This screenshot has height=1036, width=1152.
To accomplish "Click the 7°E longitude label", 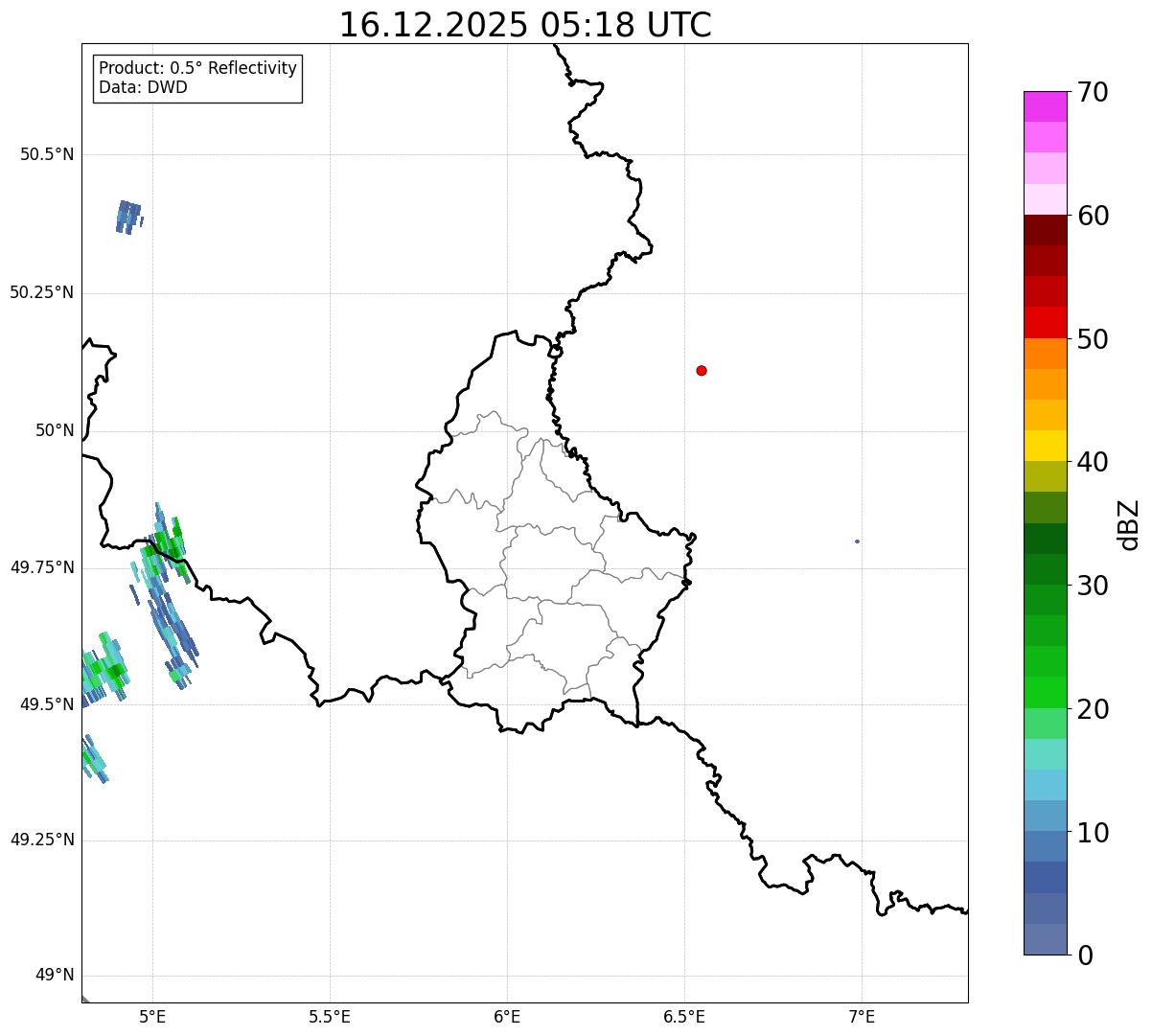I will click(x=862, y=1016).
